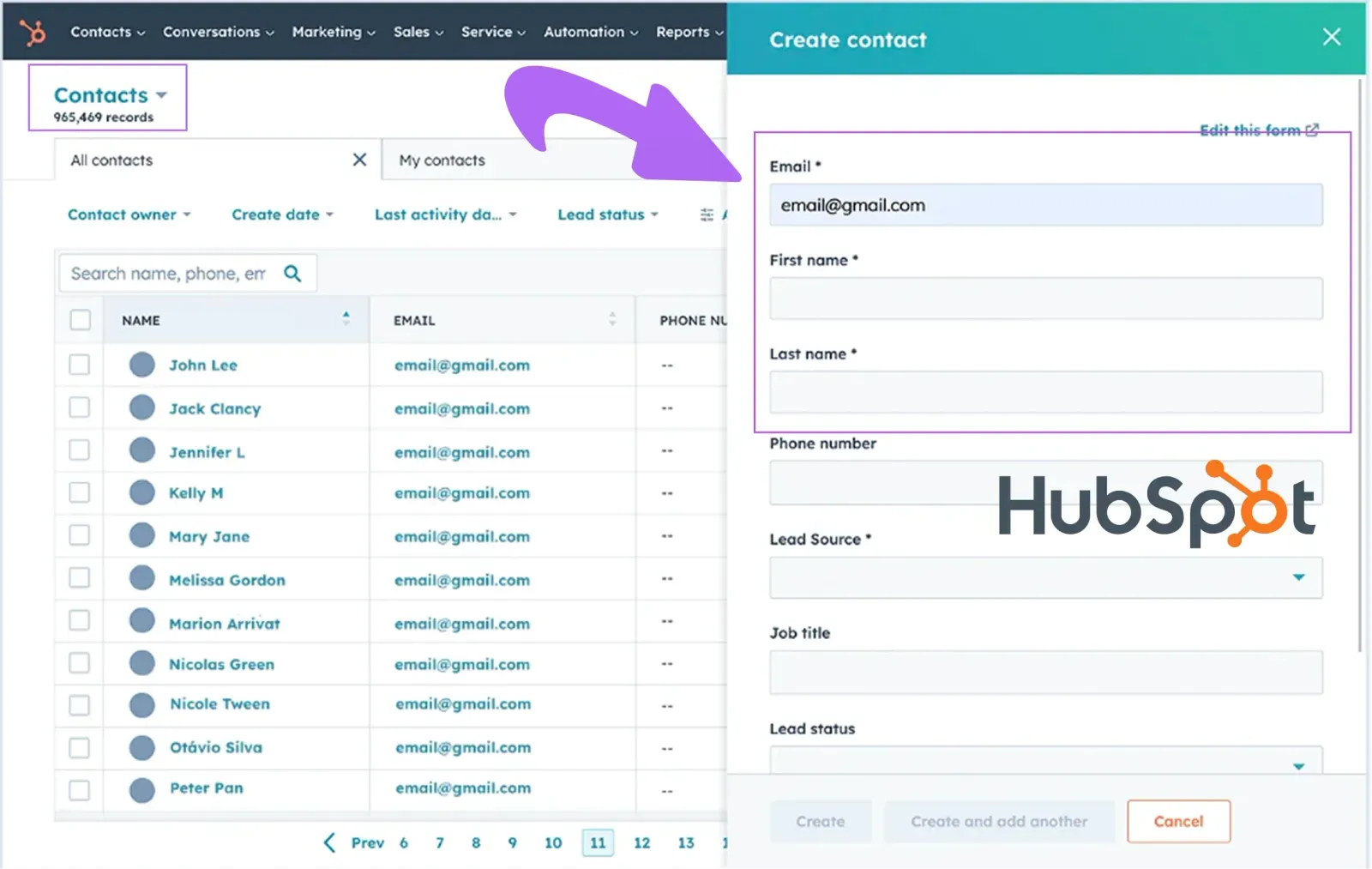This screenshot has width=1372, height=869.
Task: Open the Sales menu
Action: [418, 32]
